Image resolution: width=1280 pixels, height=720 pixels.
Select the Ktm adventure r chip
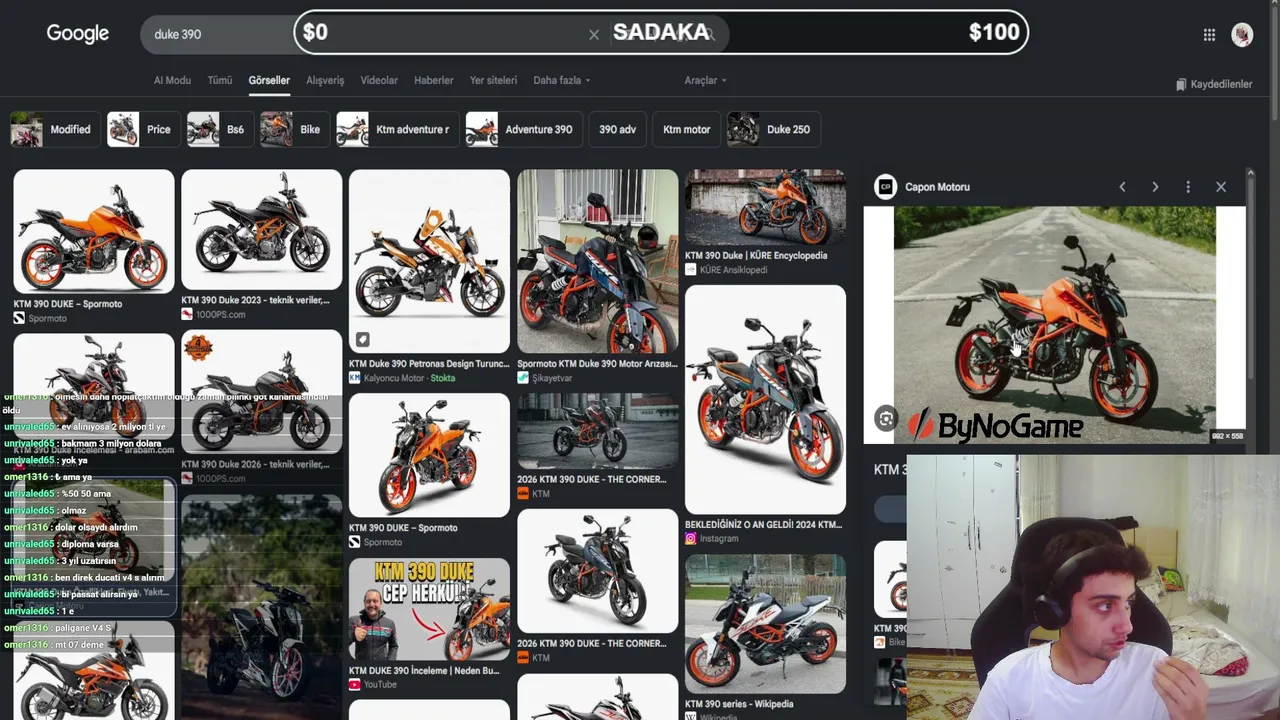(x=398, y=129)
